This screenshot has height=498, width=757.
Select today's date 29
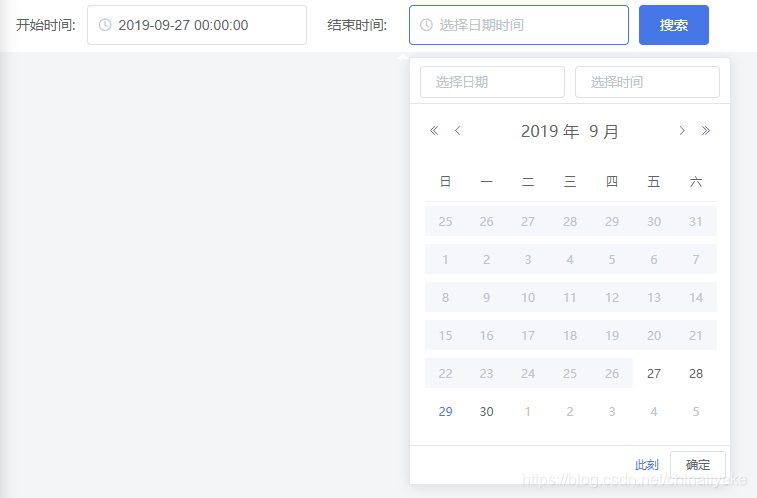coord(445,412)
